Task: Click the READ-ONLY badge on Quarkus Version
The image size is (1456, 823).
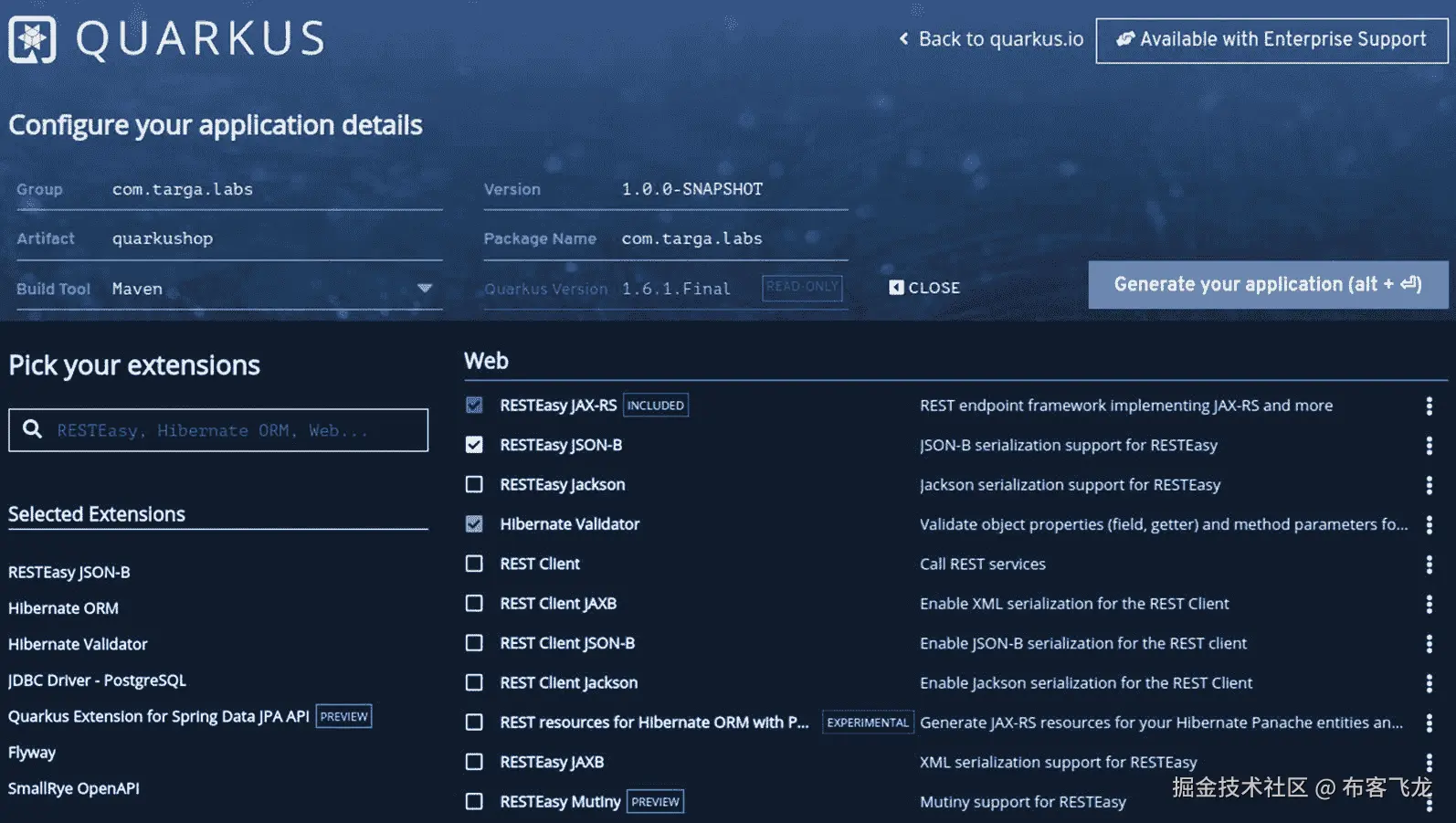Action: (802, 287)
